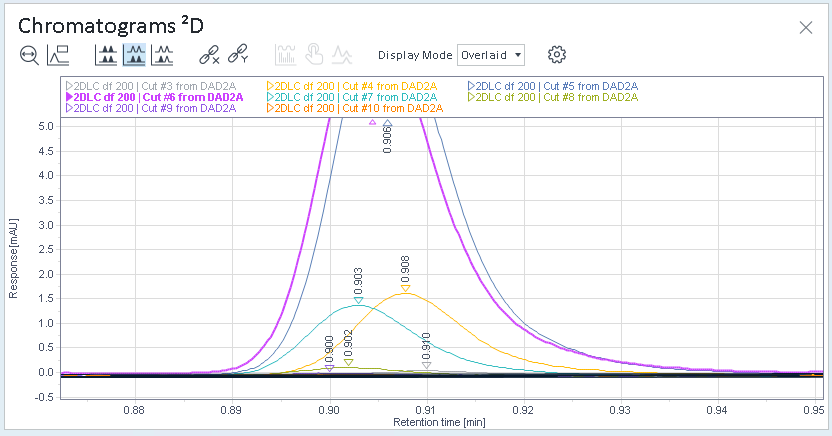832x436 pixels.
Task: Click the 0.908 peak marker on orange curve
Action: pyautogui.click(x=405, y=289)
